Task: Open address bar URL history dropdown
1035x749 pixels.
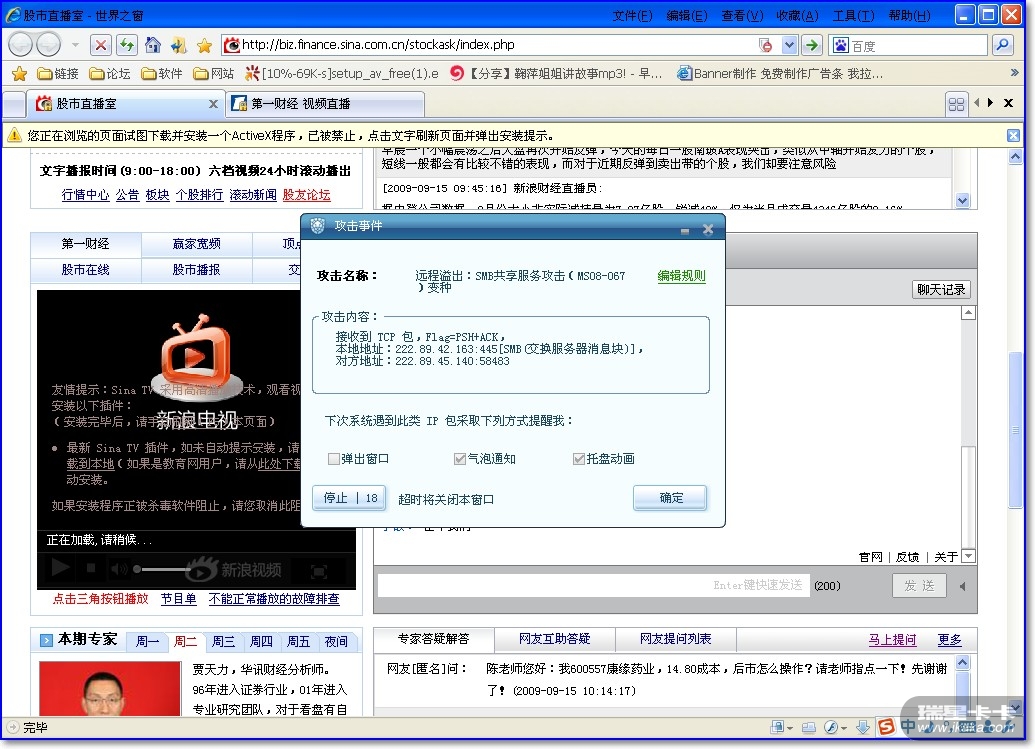Action: [x=789, y=45]
